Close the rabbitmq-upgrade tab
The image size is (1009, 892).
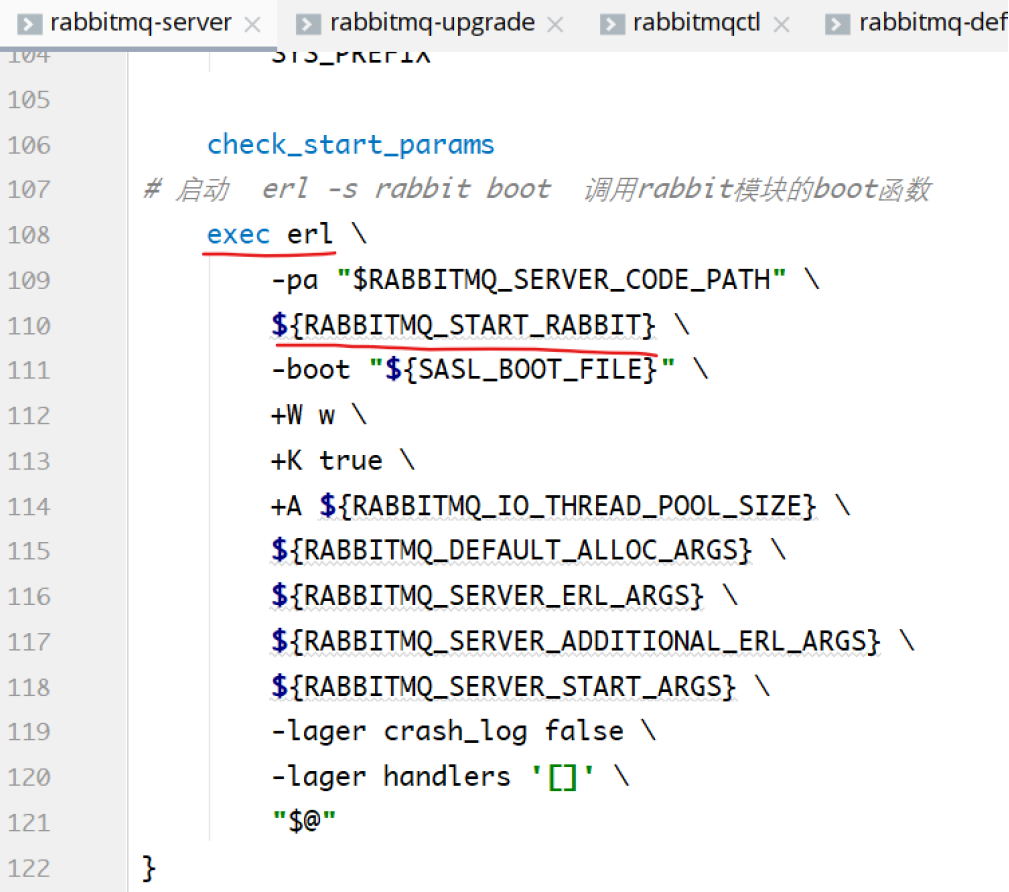coord(555,24)
